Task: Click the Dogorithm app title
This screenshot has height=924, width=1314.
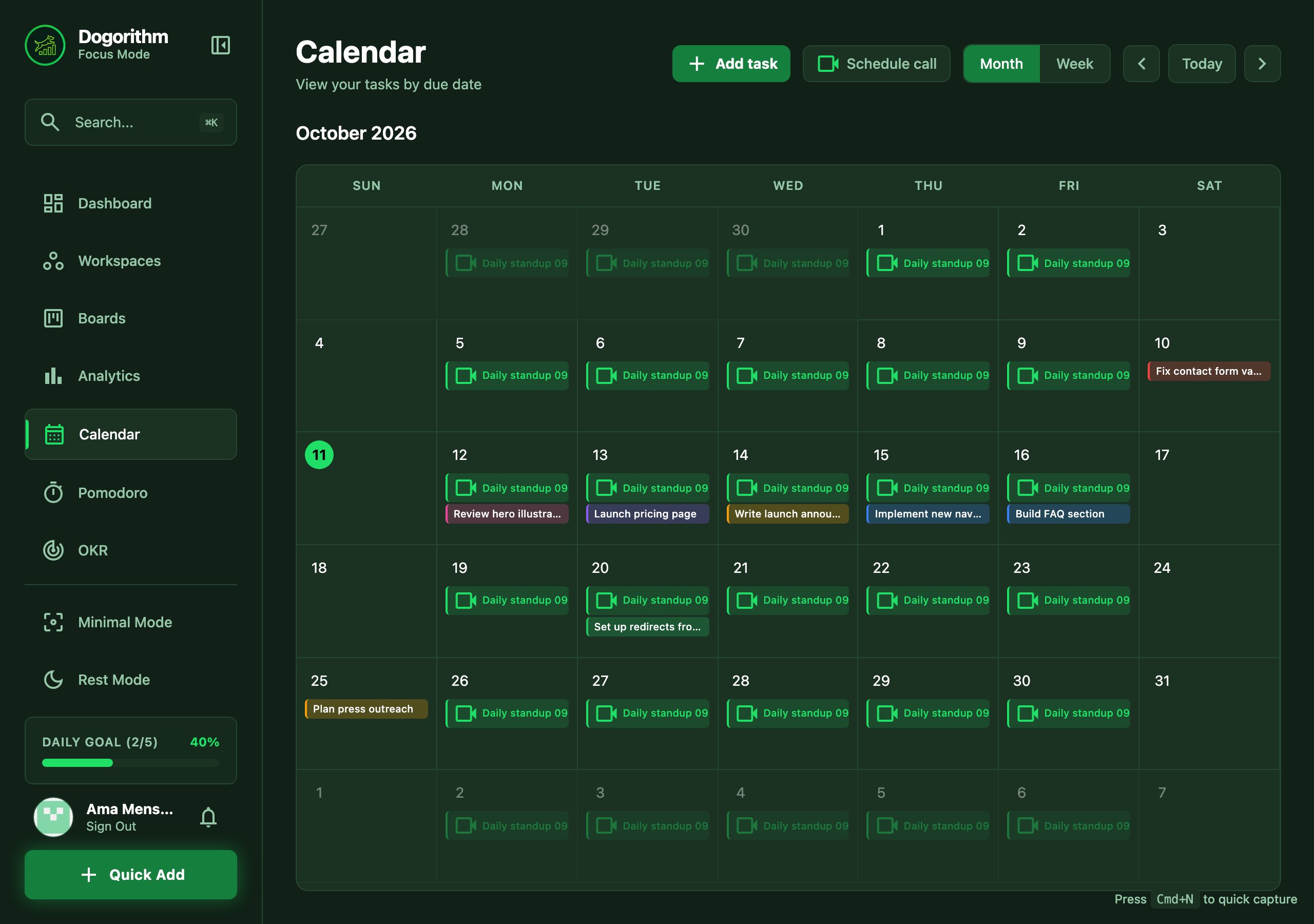Action: (123, 36)
